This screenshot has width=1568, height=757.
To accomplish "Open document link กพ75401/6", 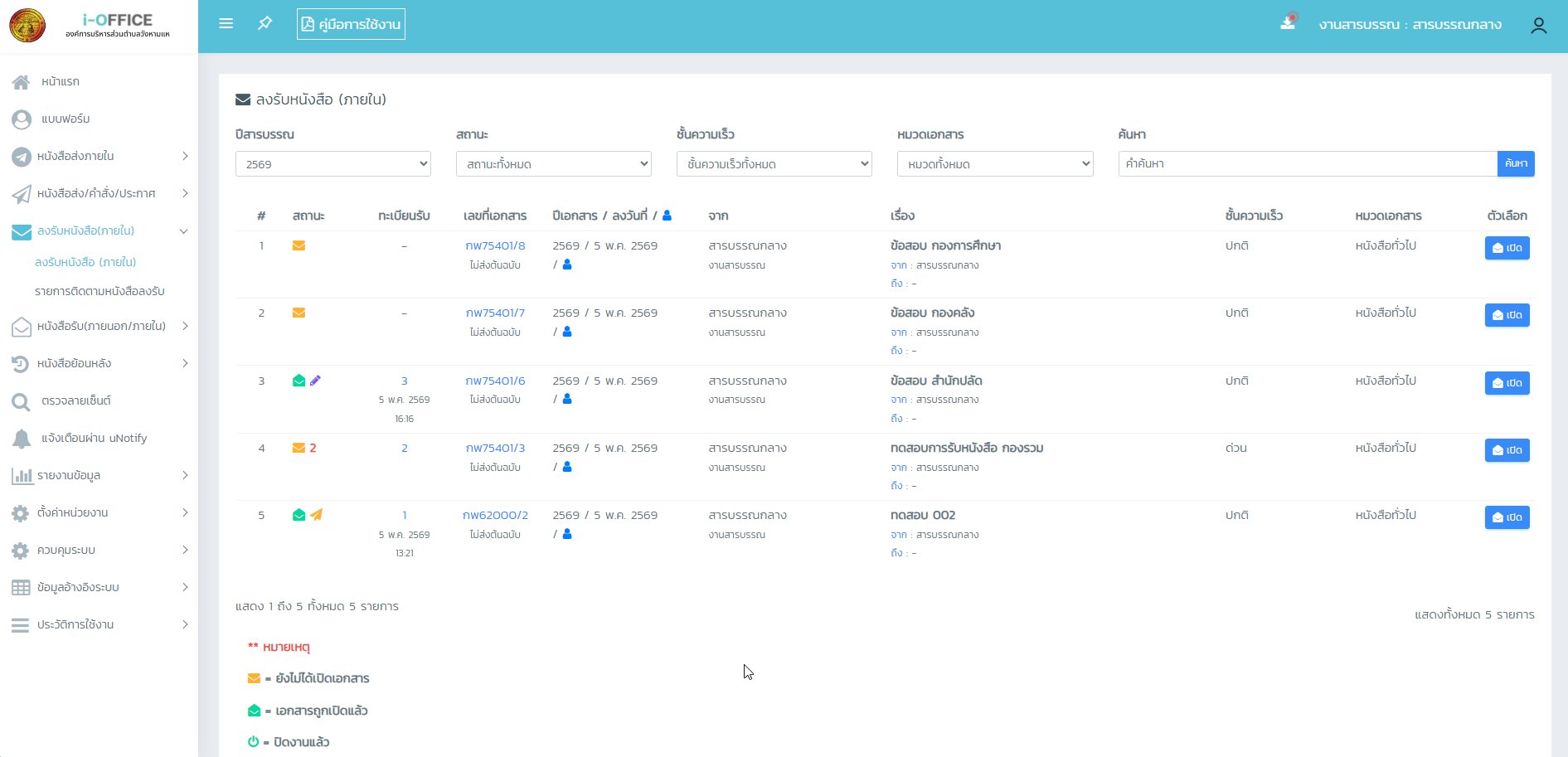I will pyautogui.click(x=495, y=381).
